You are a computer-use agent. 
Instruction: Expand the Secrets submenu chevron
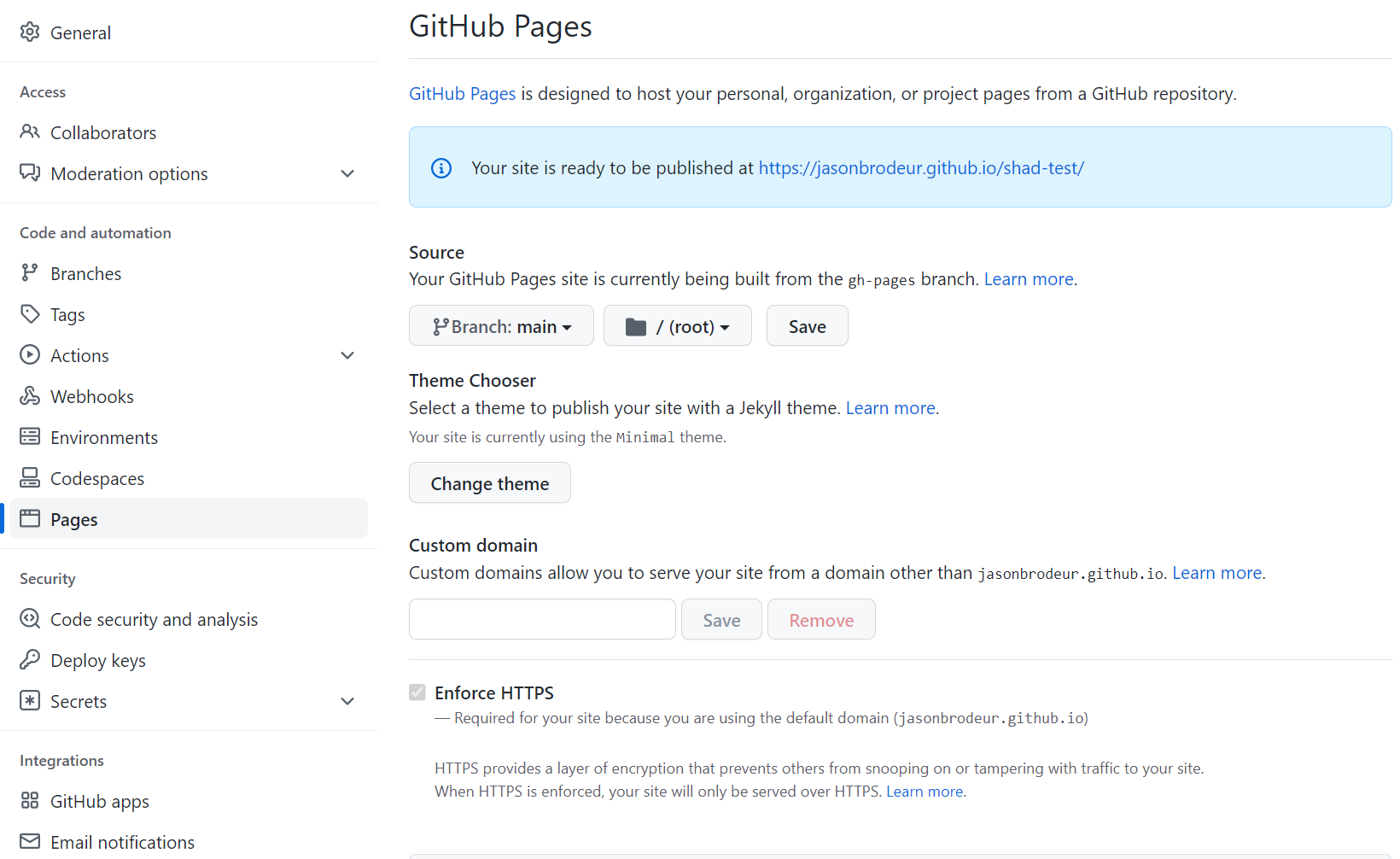[x=347, y=701]
